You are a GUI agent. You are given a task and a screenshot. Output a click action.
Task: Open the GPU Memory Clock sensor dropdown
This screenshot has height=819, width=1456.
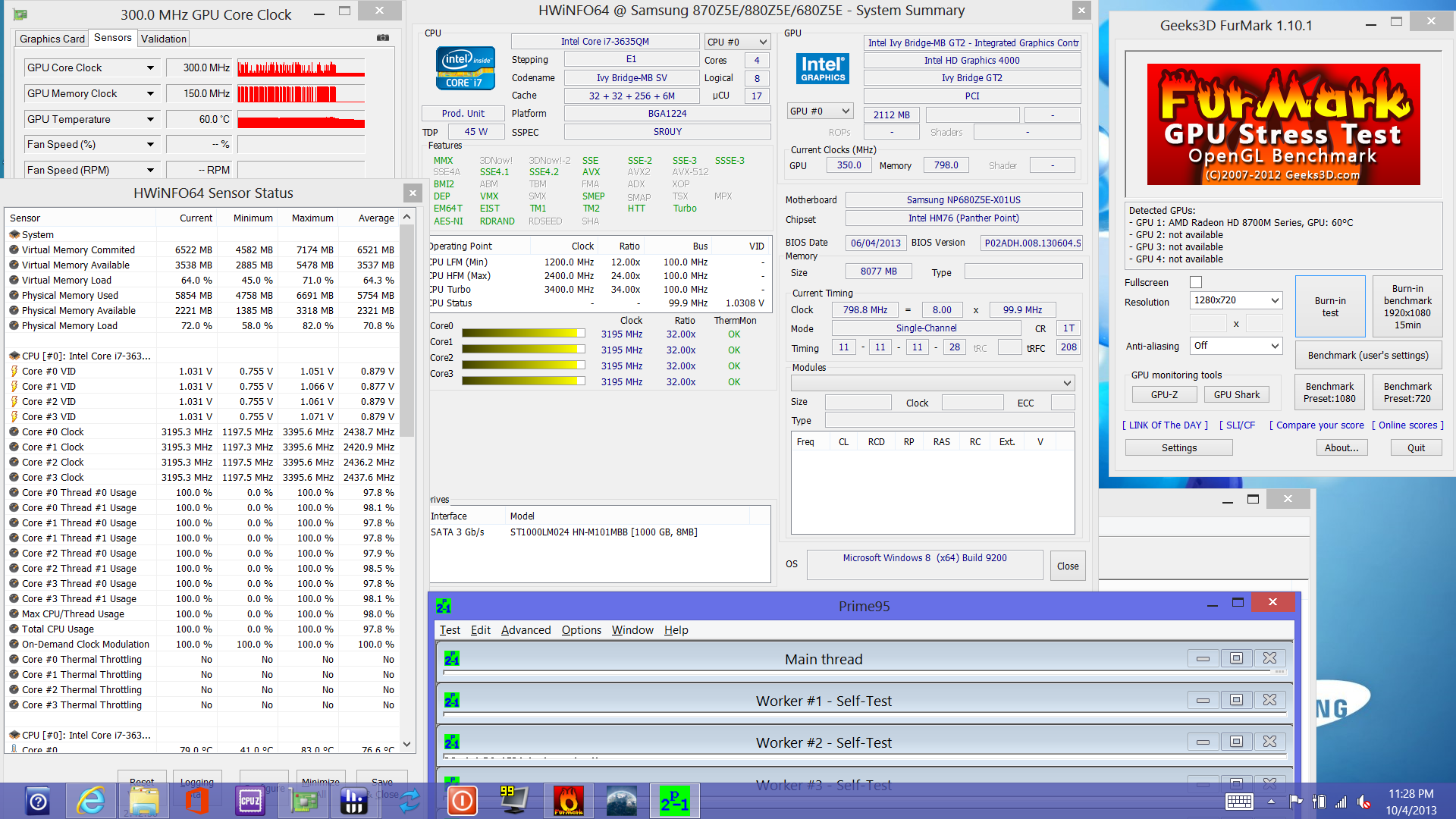pos(150,93)
